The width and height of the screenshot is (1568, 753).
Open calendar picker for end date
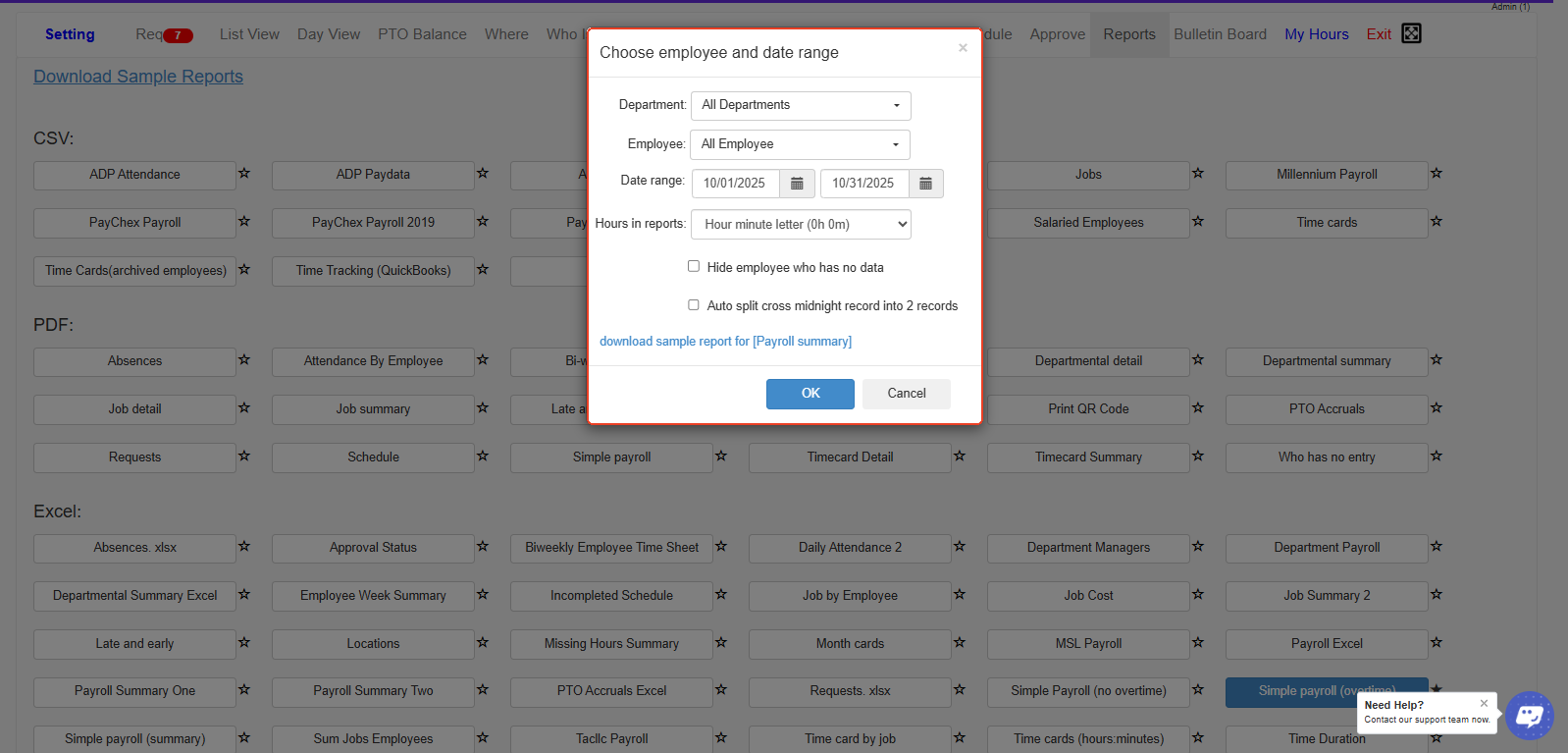coord(925,184)
